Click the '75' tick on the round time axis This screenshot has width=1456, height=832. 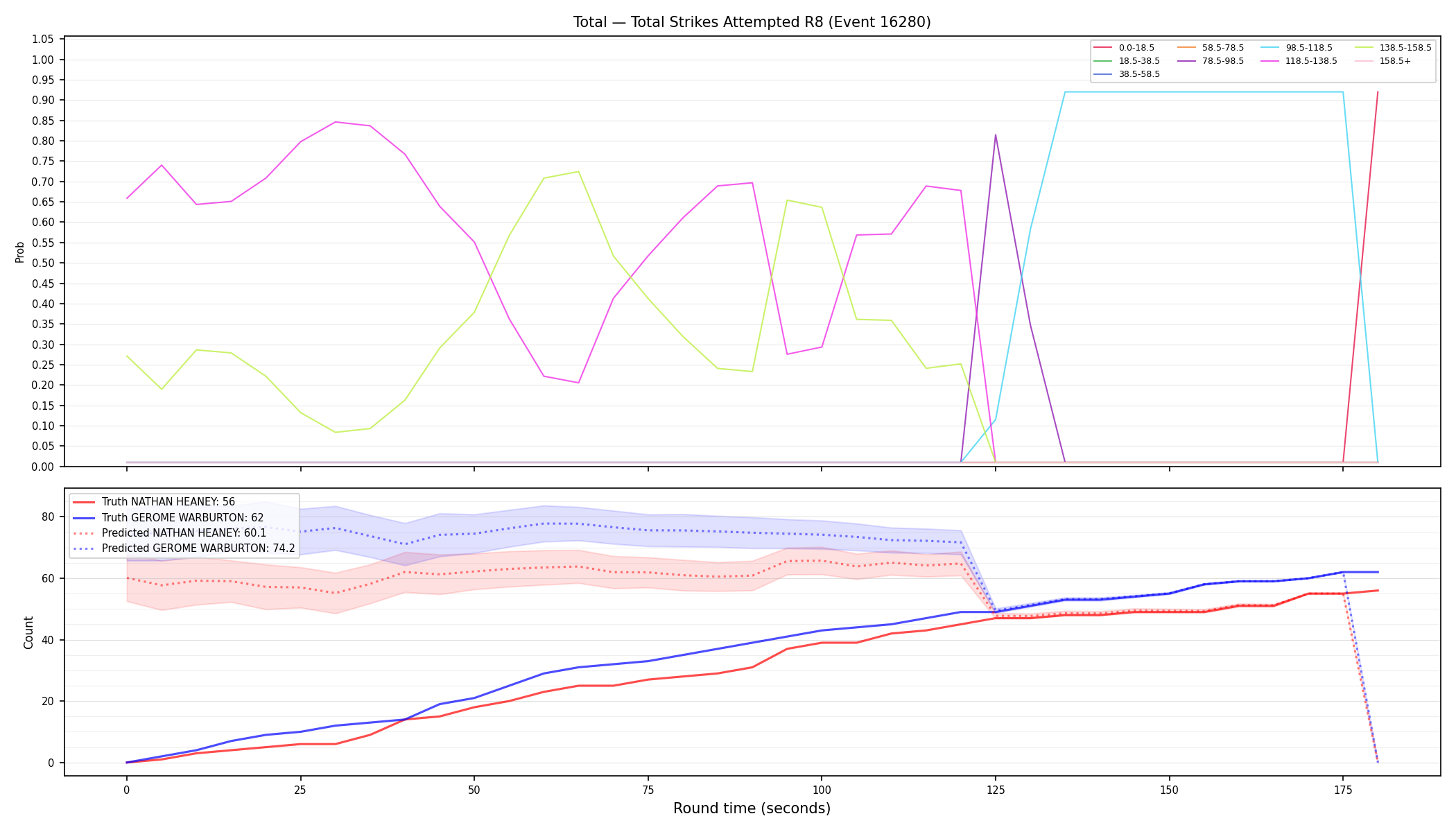click(648, 790)
